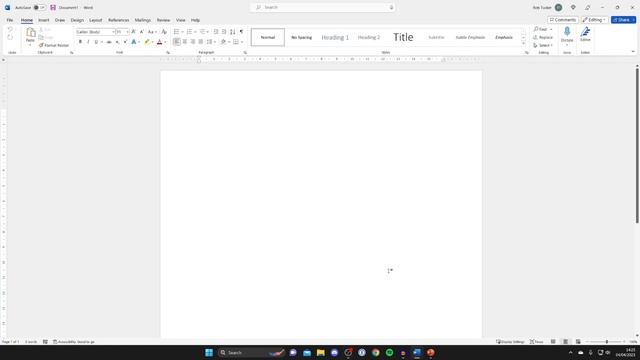Apply the Heading 1 style

[335, 37]
